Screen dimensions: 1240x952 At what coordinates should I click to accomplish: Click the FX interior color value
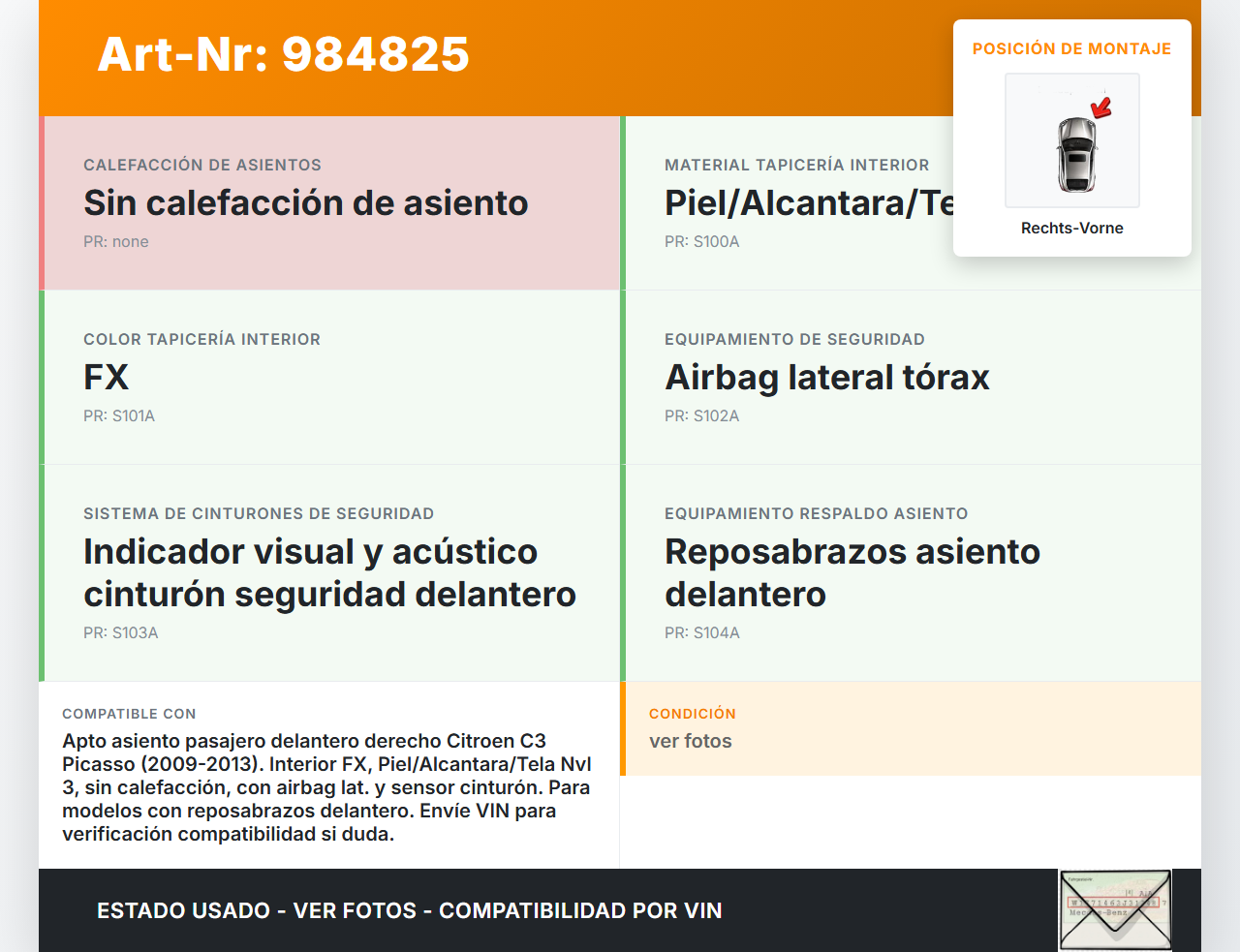(x=107, y=378)
